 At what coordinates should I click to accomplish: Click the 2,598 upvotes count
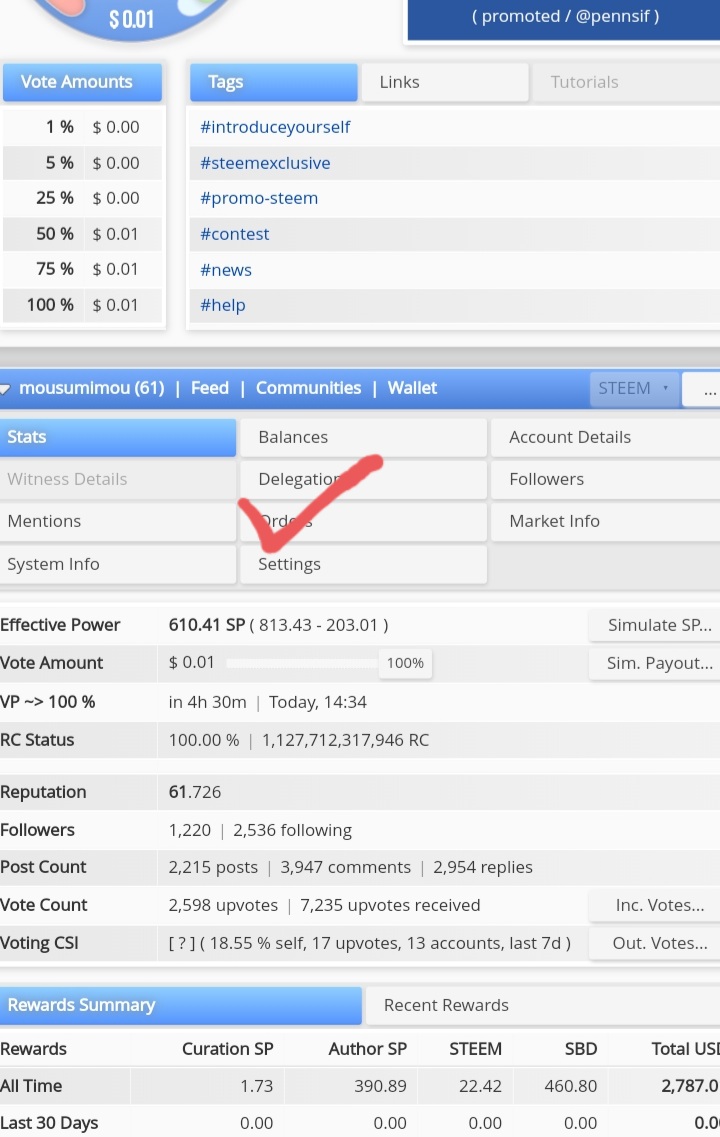pos(223,905)
